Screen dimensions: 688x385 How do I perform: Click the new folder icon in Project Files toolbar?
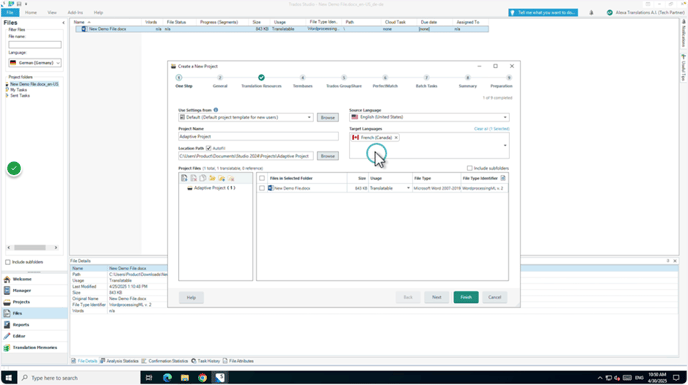pos(222,178)
